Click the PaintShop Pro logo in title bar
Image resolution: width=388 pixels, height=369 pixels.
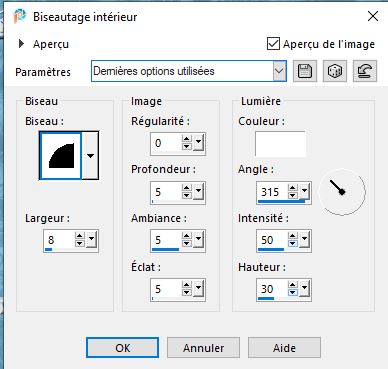pyautogui.click(x=20, y=16)
